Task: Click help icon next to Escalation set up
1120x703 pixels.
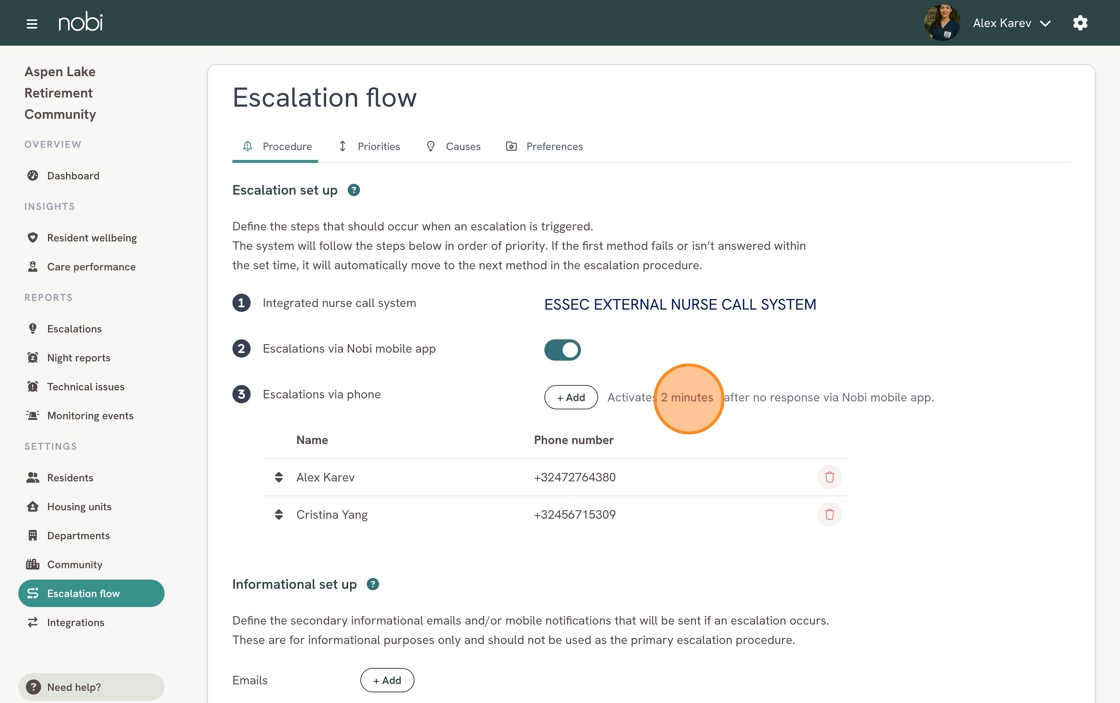Action: 354,190
